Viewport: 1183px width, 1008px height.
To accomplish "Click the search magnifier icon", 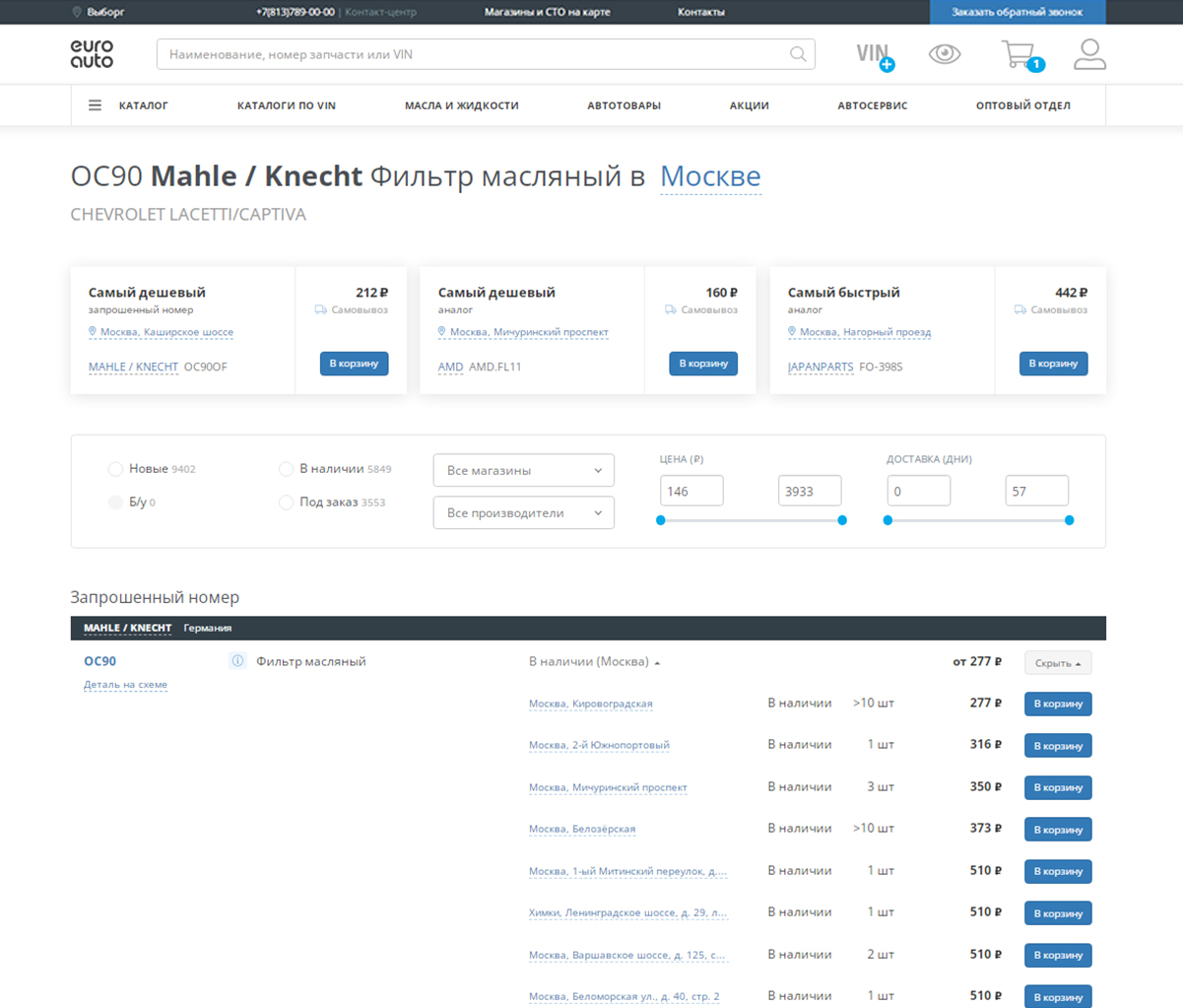I will click(798, 54).
